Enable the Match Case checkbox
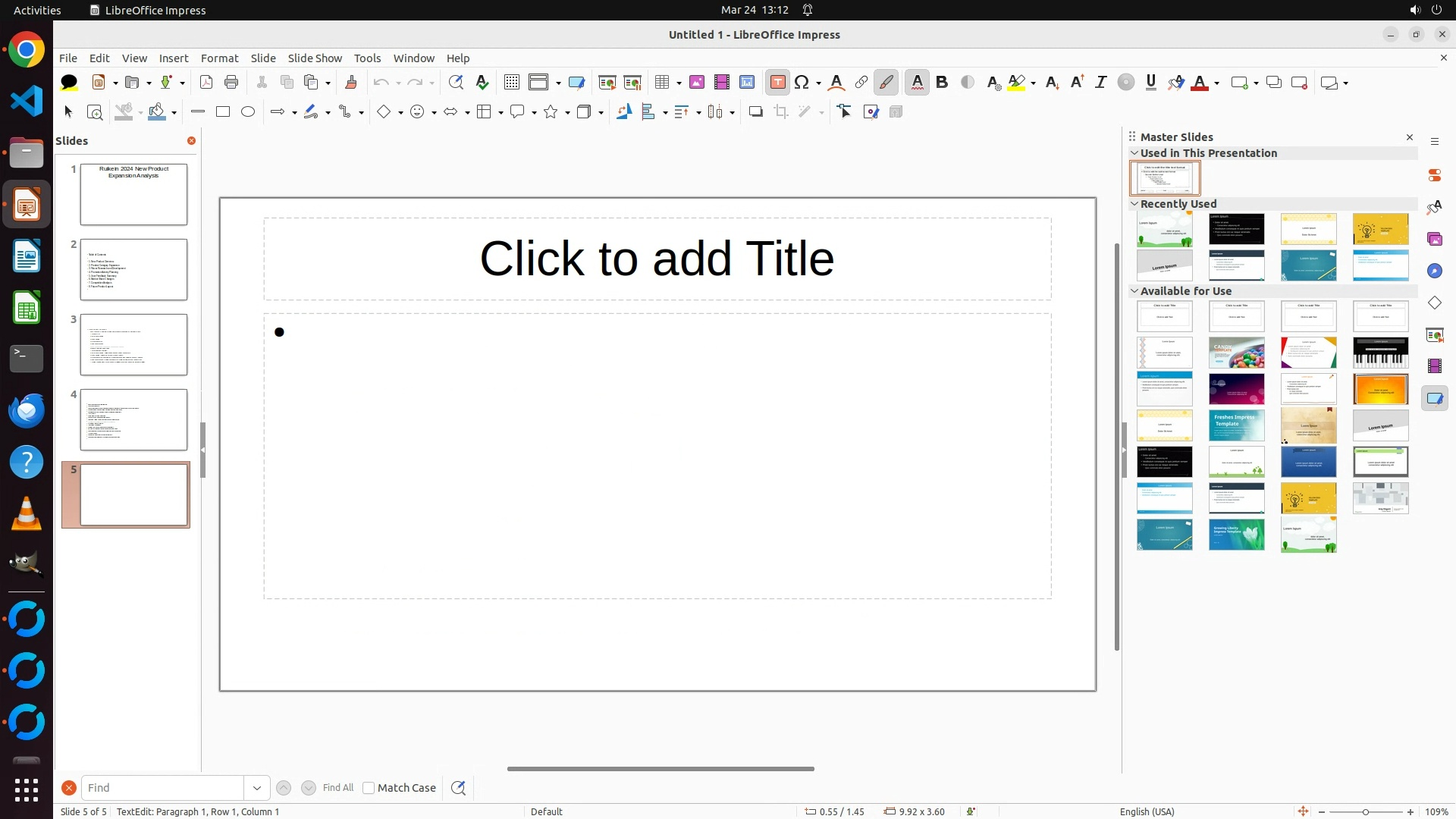This screenshot has height=819, width=1456. [x=369, y=788]
